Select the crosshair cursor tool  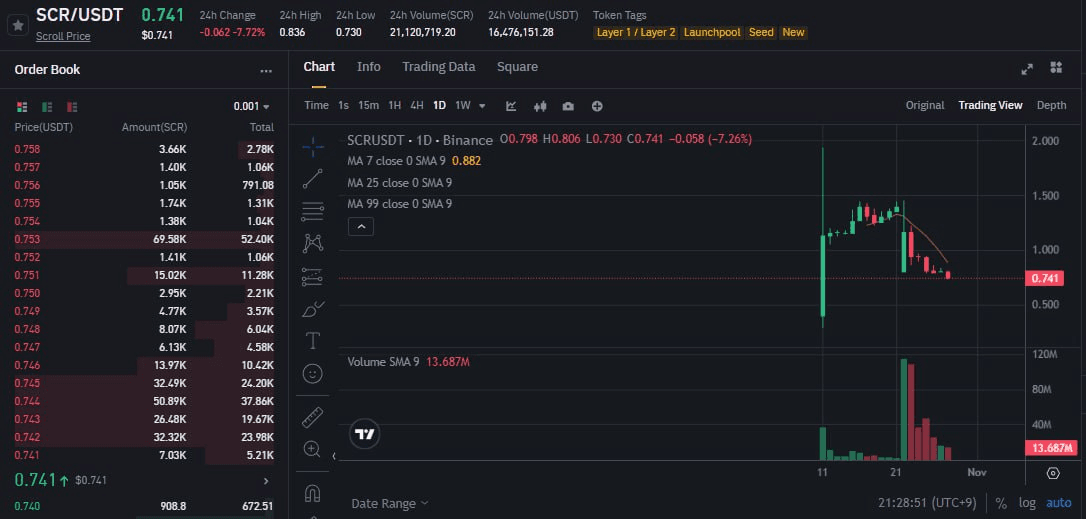pos(313,147)
